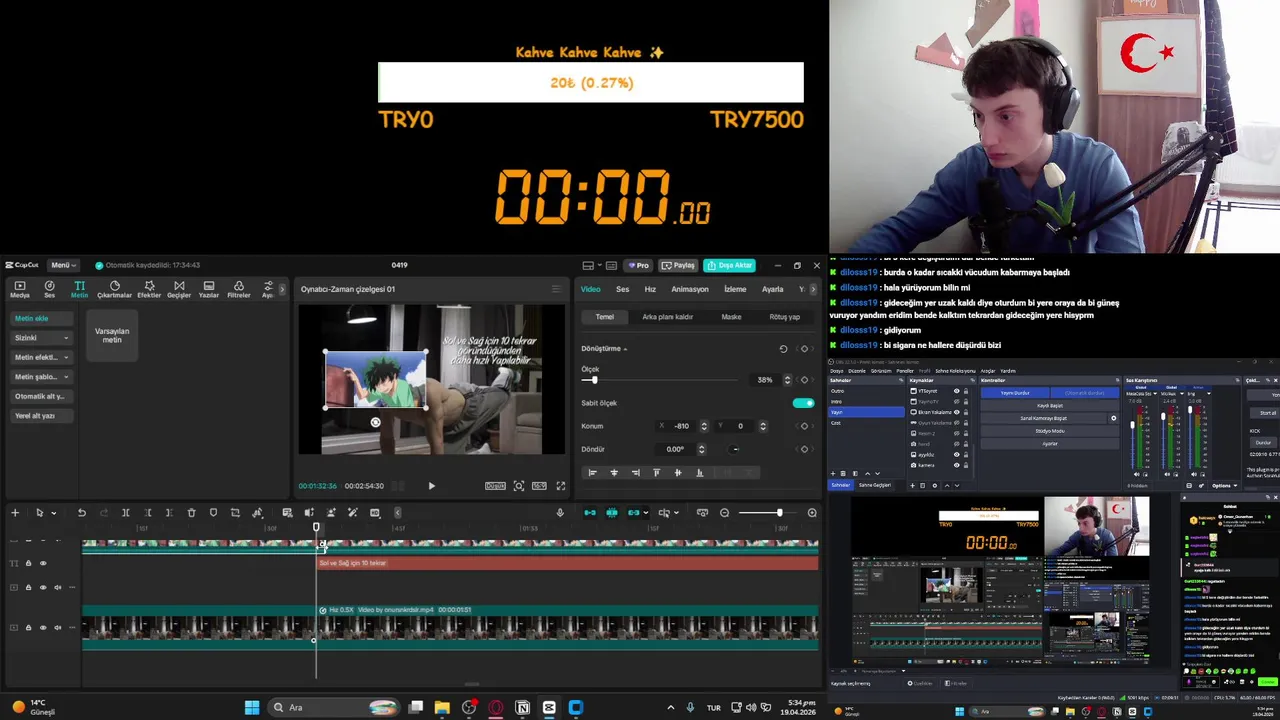Open the Dosya menu in OBS
Viewport: 1280px width, 720px height.
[x=837, y=371]
